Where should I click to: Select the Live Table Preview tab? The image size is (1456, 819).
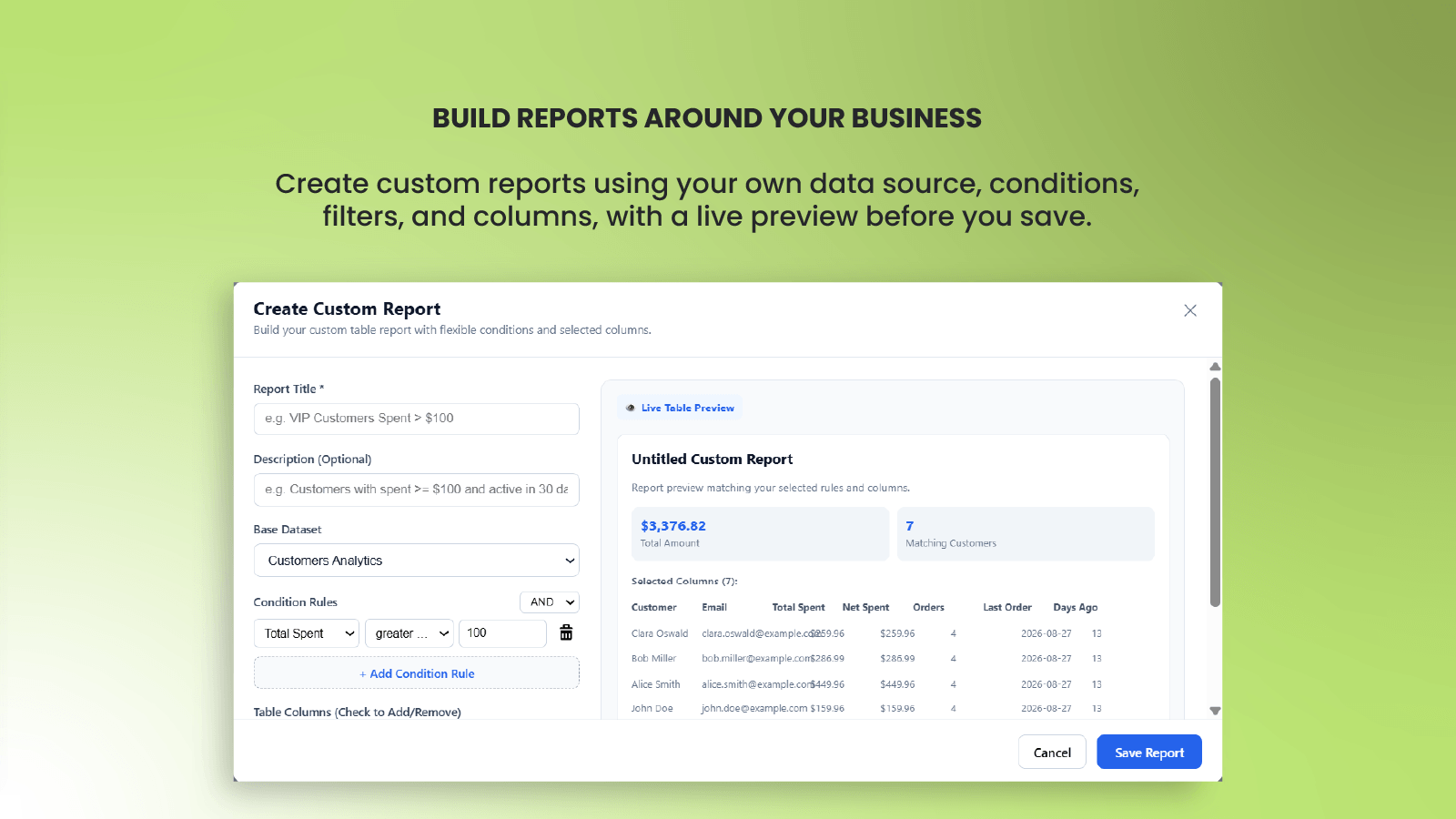point(679,408)
